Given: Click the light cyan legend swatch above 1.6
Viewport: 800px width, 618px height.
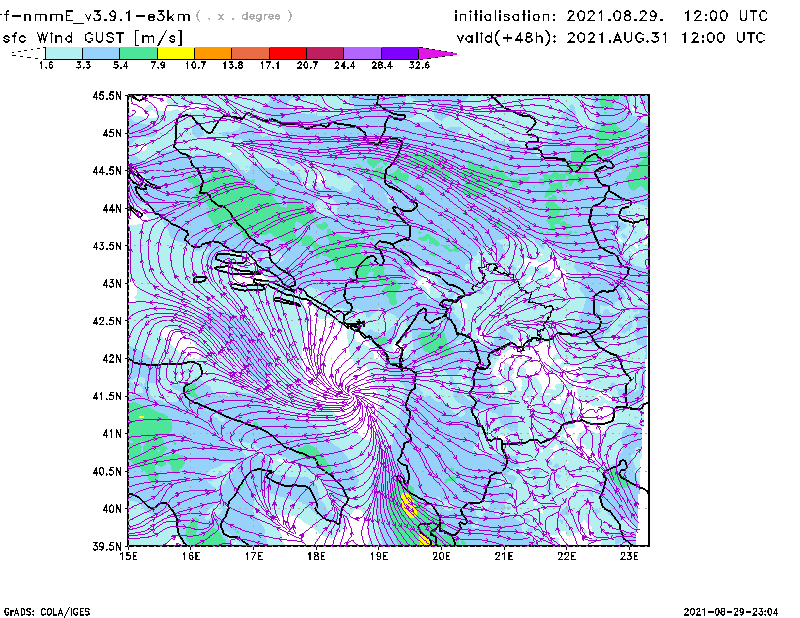Looking at the screenshot, I should pyautogui.click(x=64, y=53).
